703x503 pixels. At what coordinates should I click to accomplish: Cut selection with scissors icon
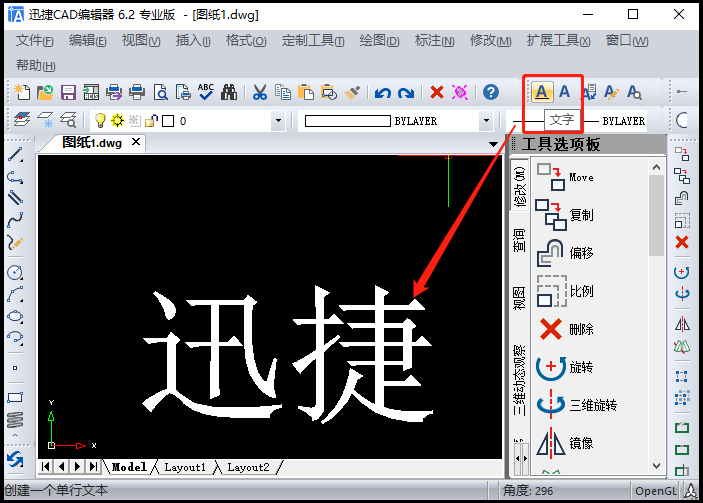click(260, 92)
